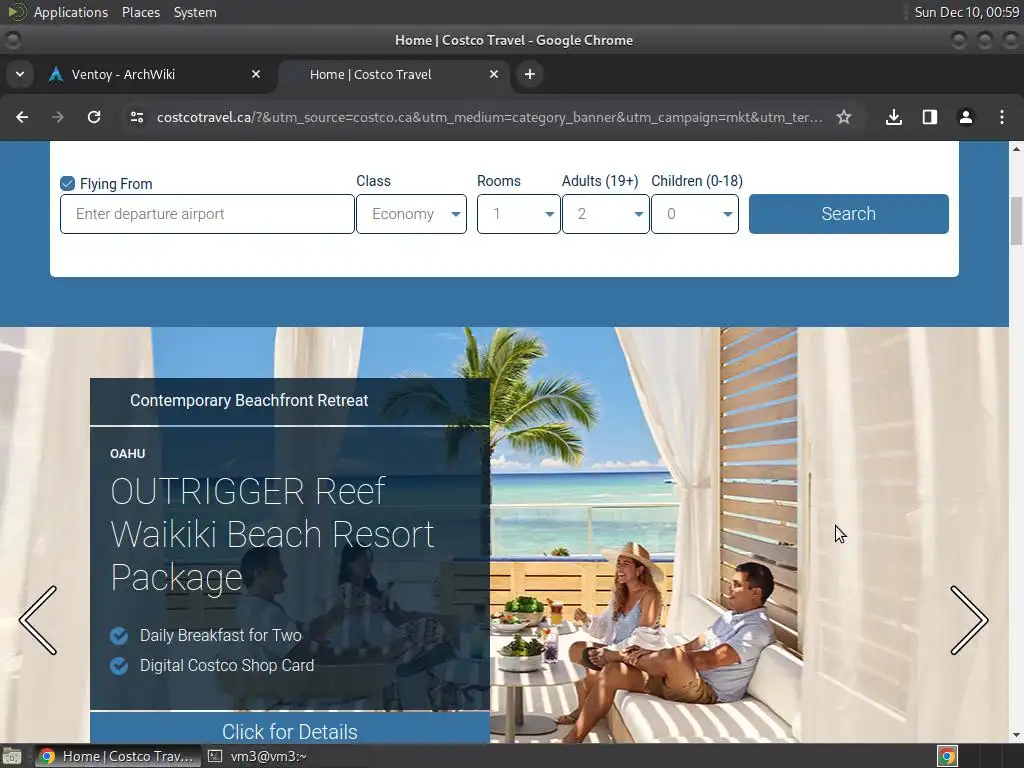Click the Show Desktop icon in taskbar
Viewport: 1024px width, 768px height.
click(x=12, y=756)
